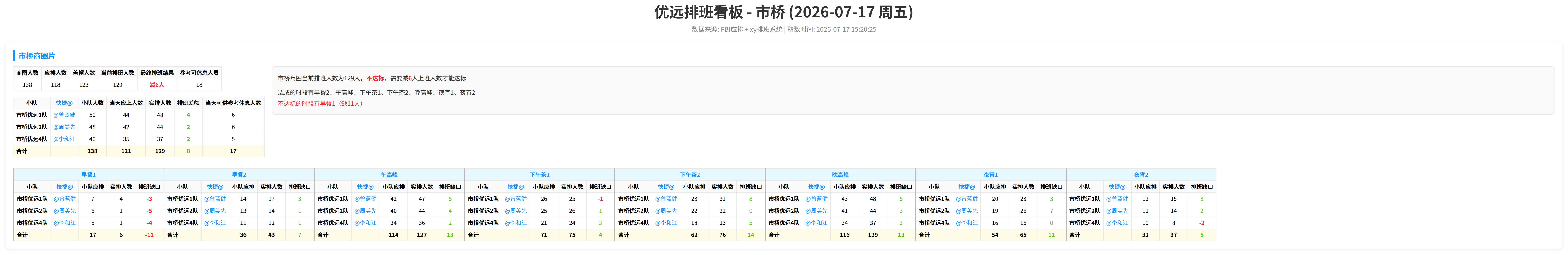
Task: Click @曾蓝健 link in 下午茶2 table
Action: click(x=666, y=199)
